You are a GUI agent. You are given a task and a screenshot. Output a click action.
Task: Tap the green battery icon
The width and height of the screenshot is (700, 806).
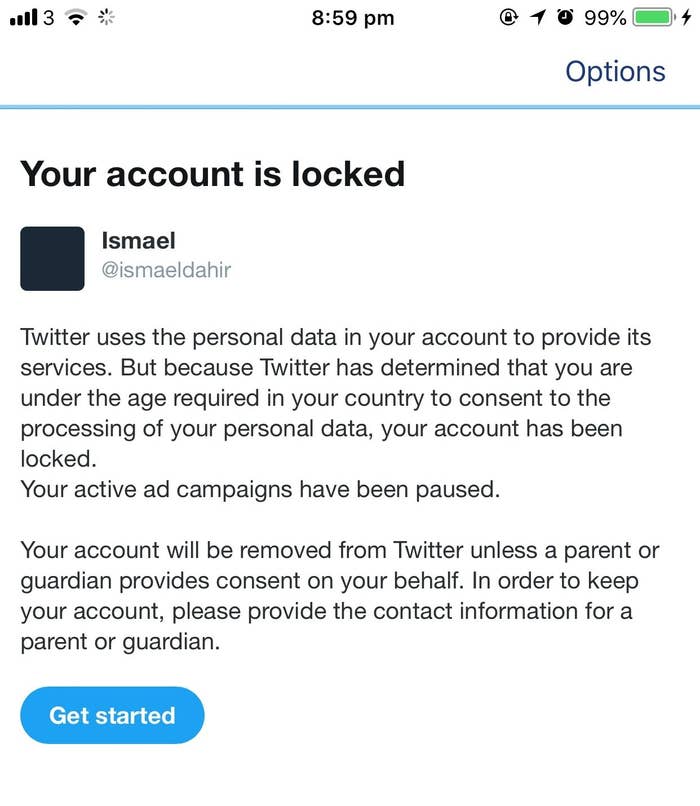point(654,17)
